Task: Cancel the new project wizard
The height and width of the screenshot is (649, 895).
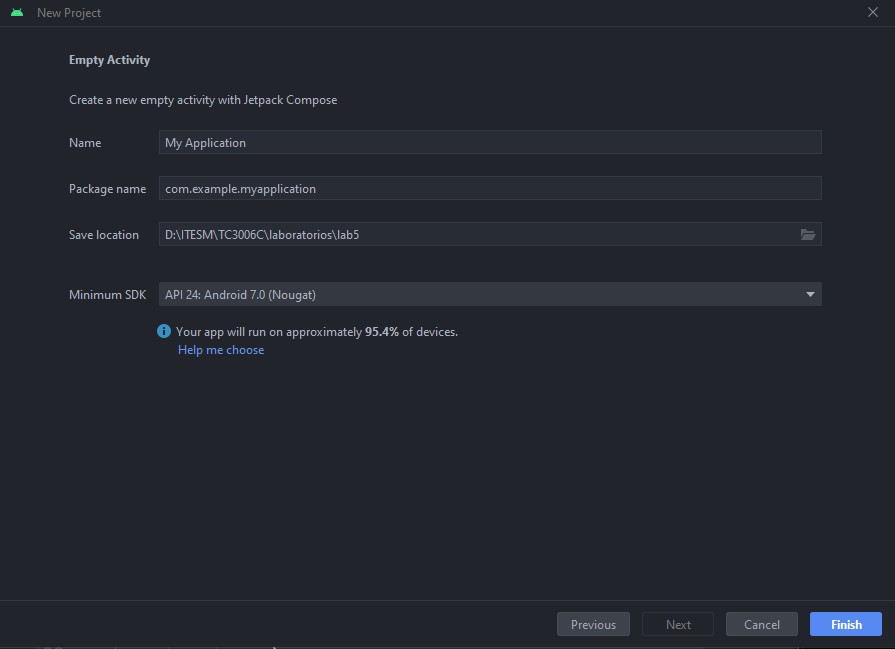Action: click(x=761, y=624)
